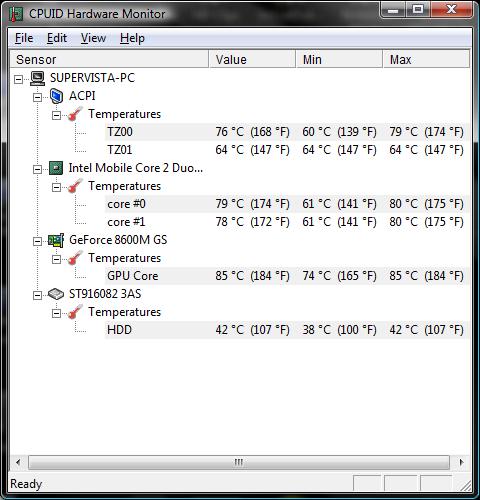Collapse the SUPERVISTA-PC root node
480x500 pixels.
tap(19, 79)
